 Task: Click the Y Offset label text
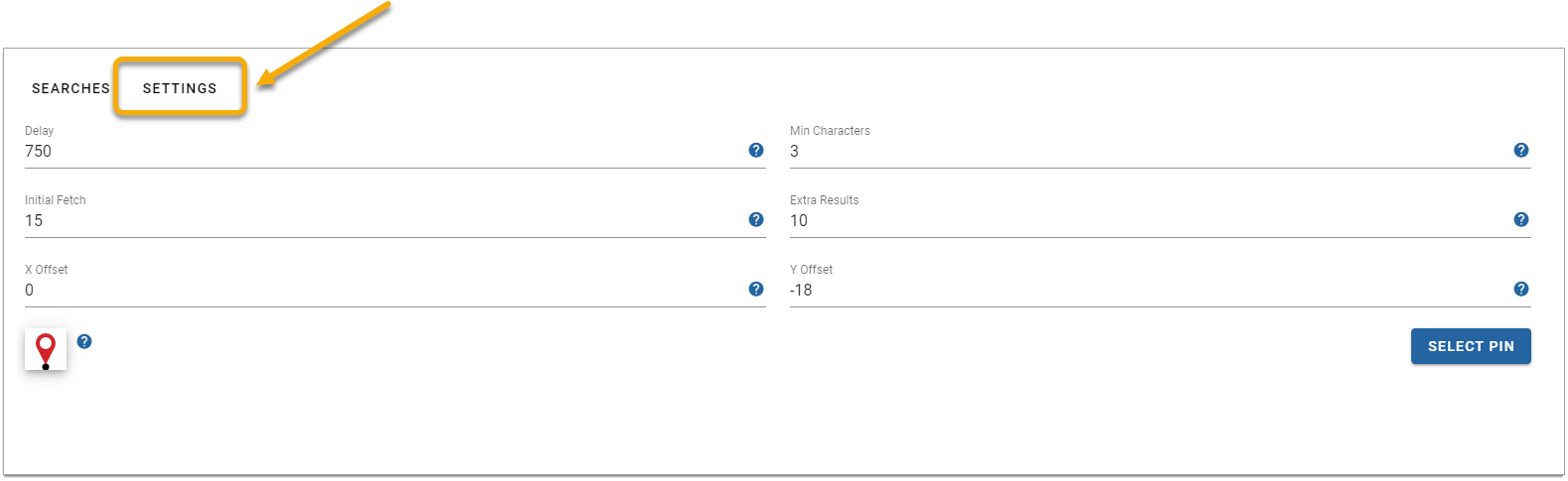(812, 270)
